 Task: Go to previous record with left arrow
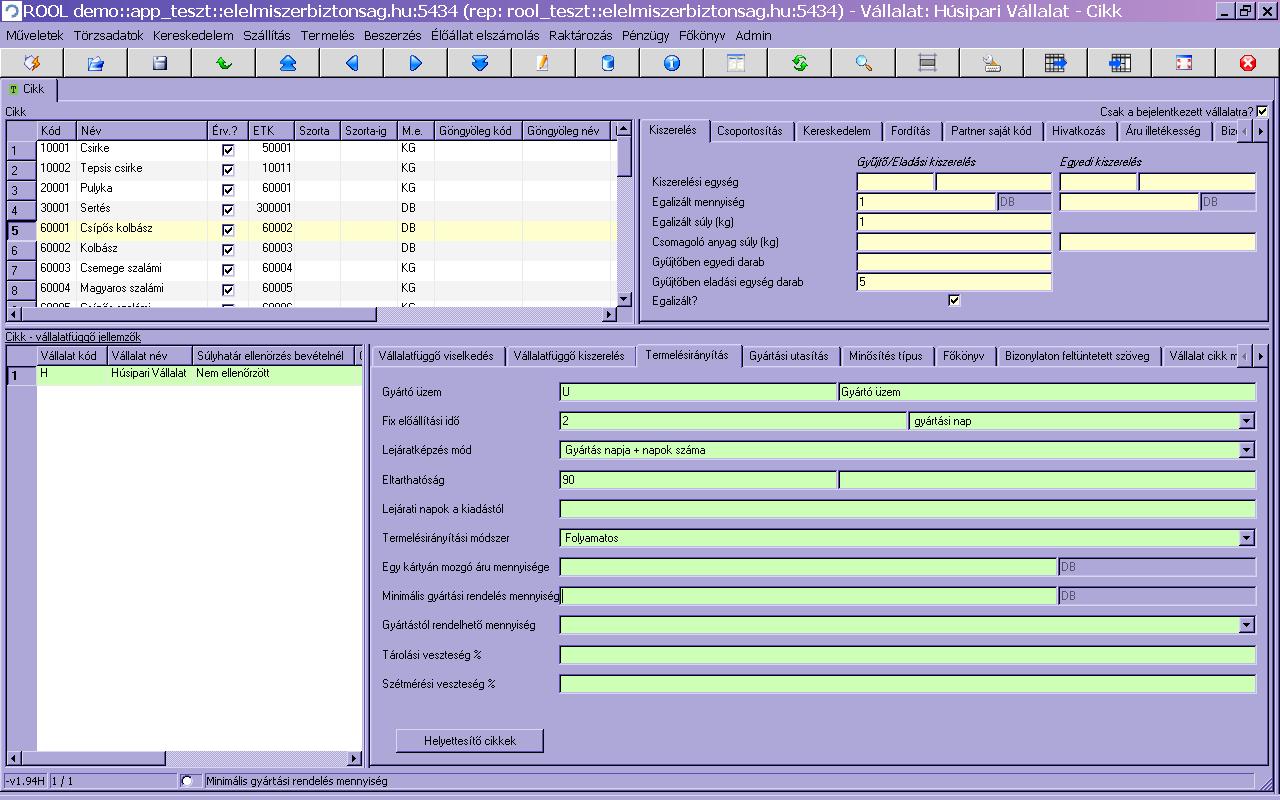[352, 63]
